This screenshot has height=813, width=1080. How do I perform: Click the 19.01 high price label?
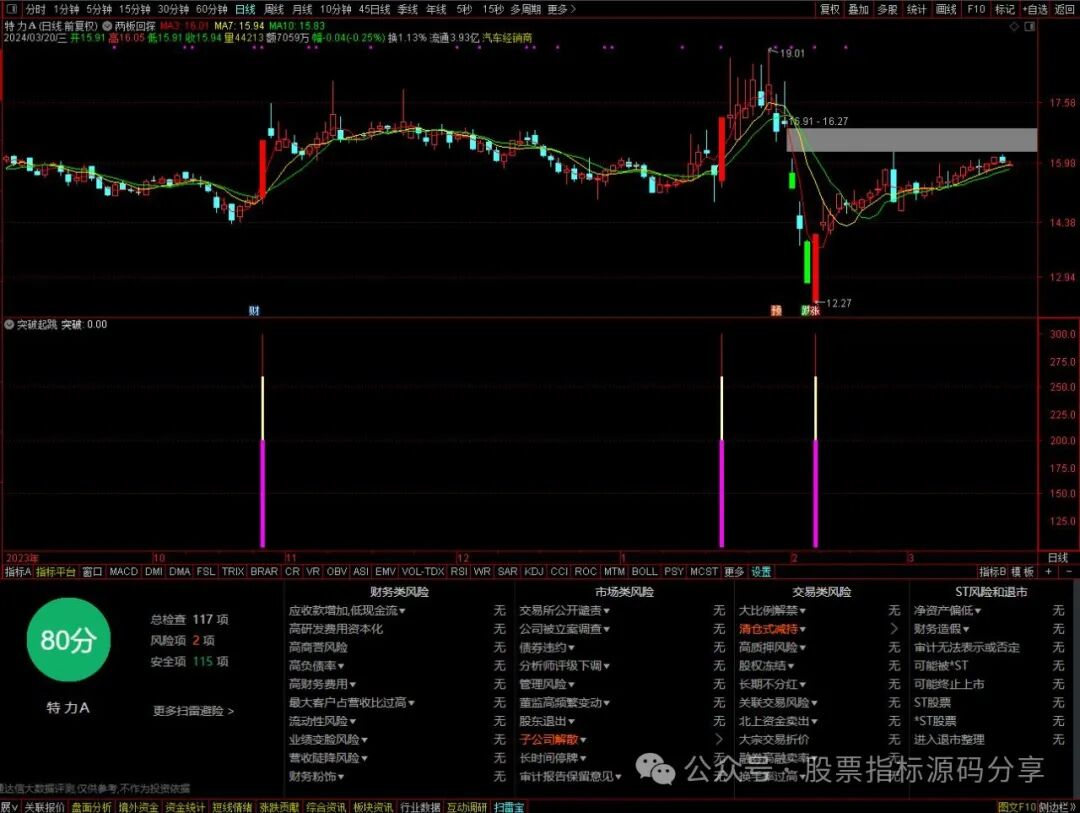pyautogui.click(x=792, y=53)
